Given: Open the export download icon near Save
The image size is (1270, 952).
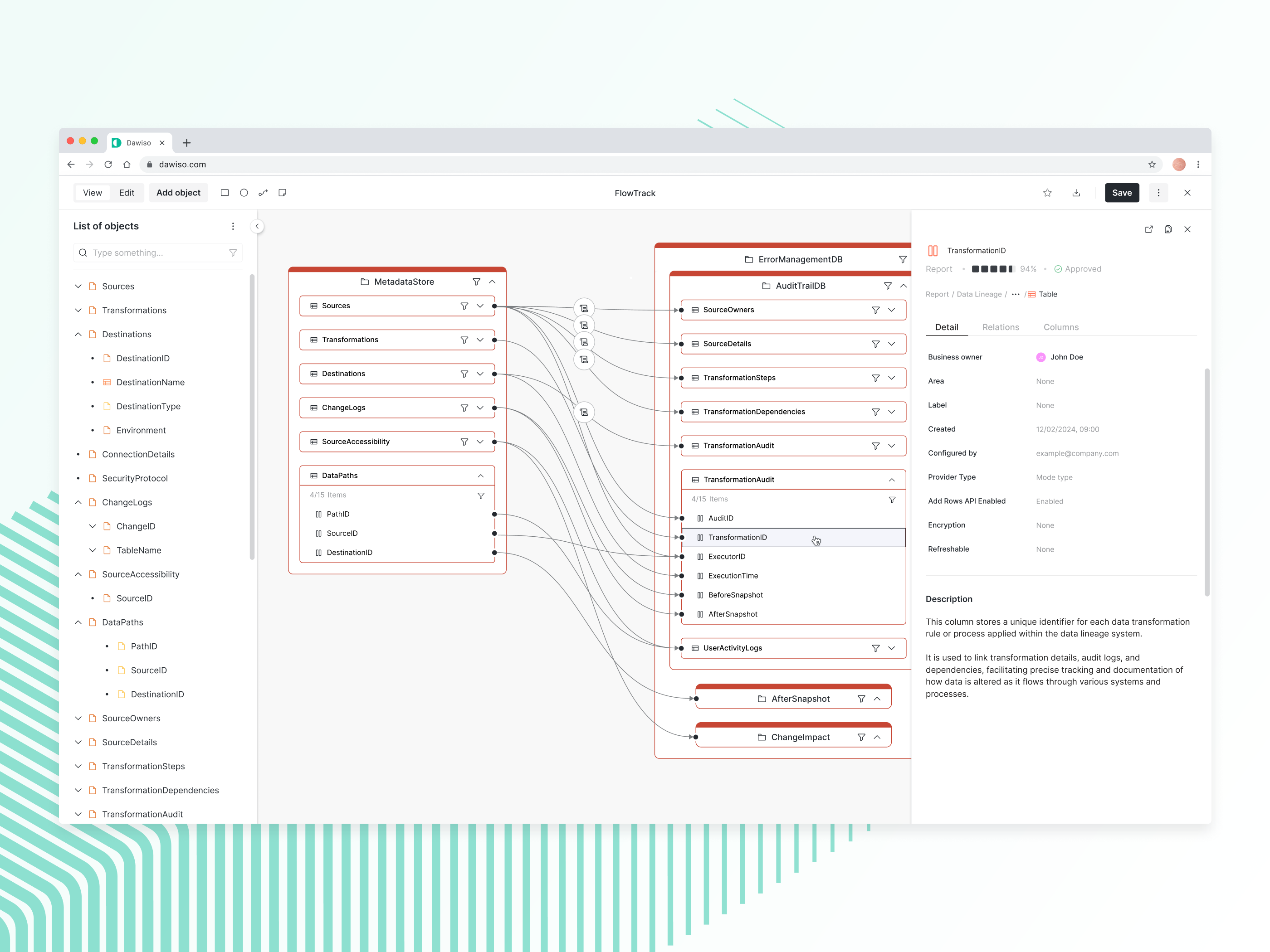Looking at the screenshot, I should (1076, 192).
